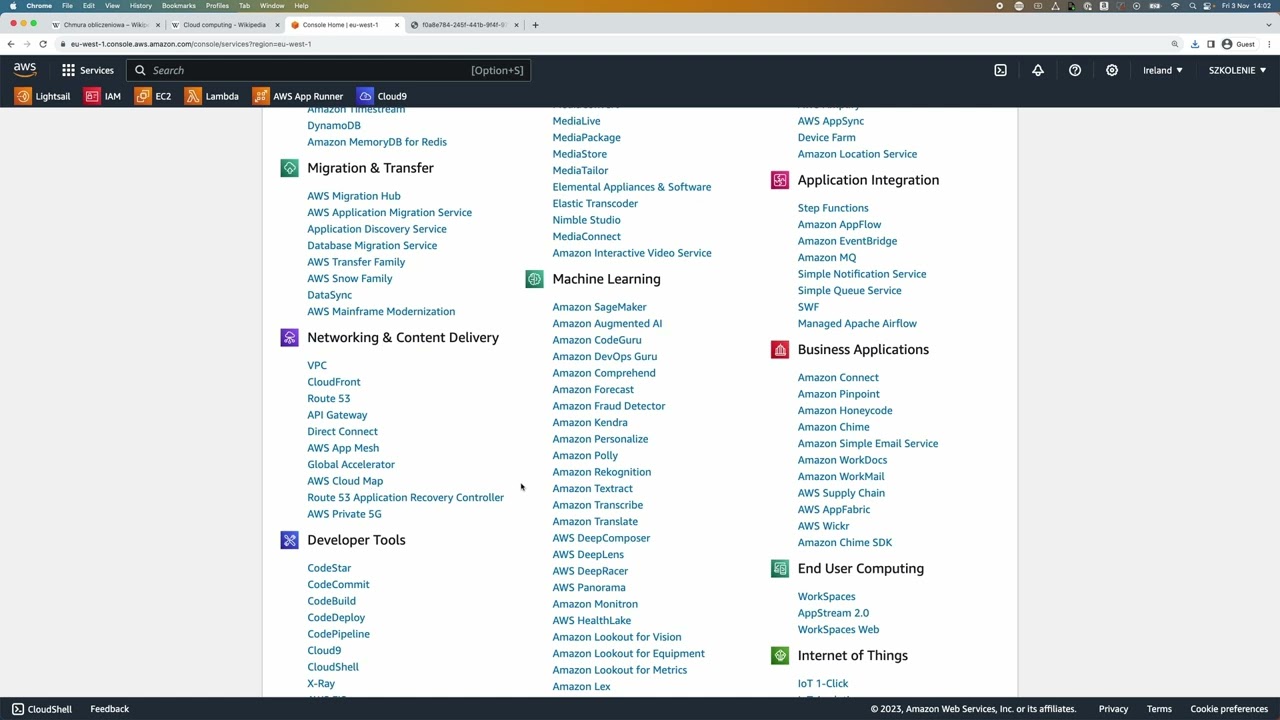Viewport: 1280px width, 720px height.
Task: Reload the page with the refresh icon
Action: 43,44
